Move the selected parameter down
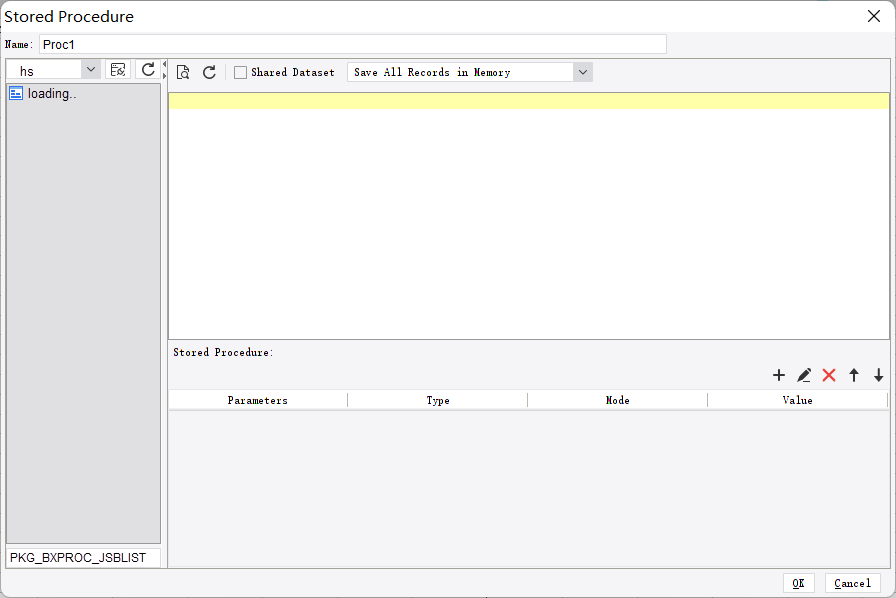 [x=878, y=375]
